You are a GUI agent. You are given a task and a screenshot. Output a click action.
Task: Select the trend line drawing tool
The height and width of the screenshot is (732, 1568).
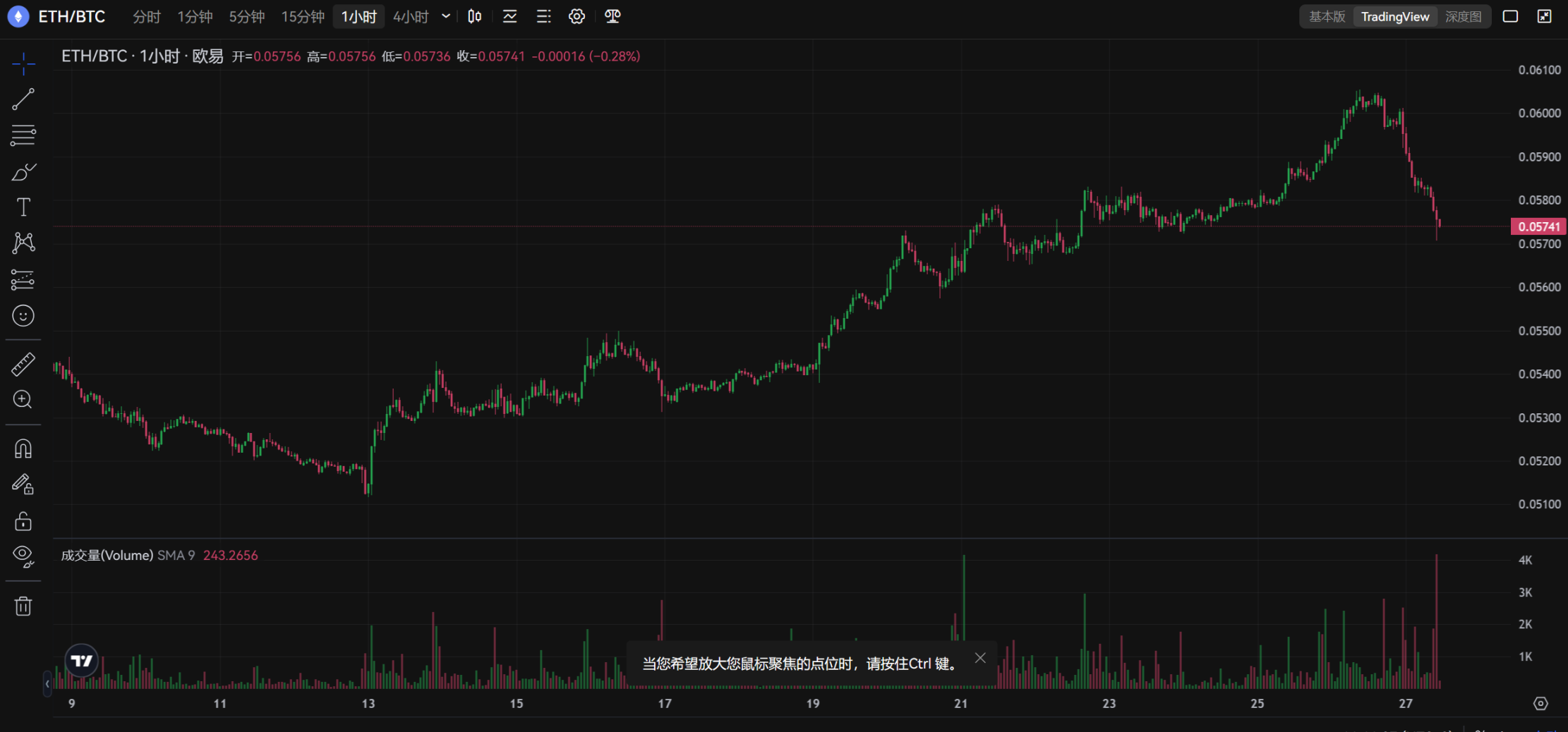pos(23,99)
